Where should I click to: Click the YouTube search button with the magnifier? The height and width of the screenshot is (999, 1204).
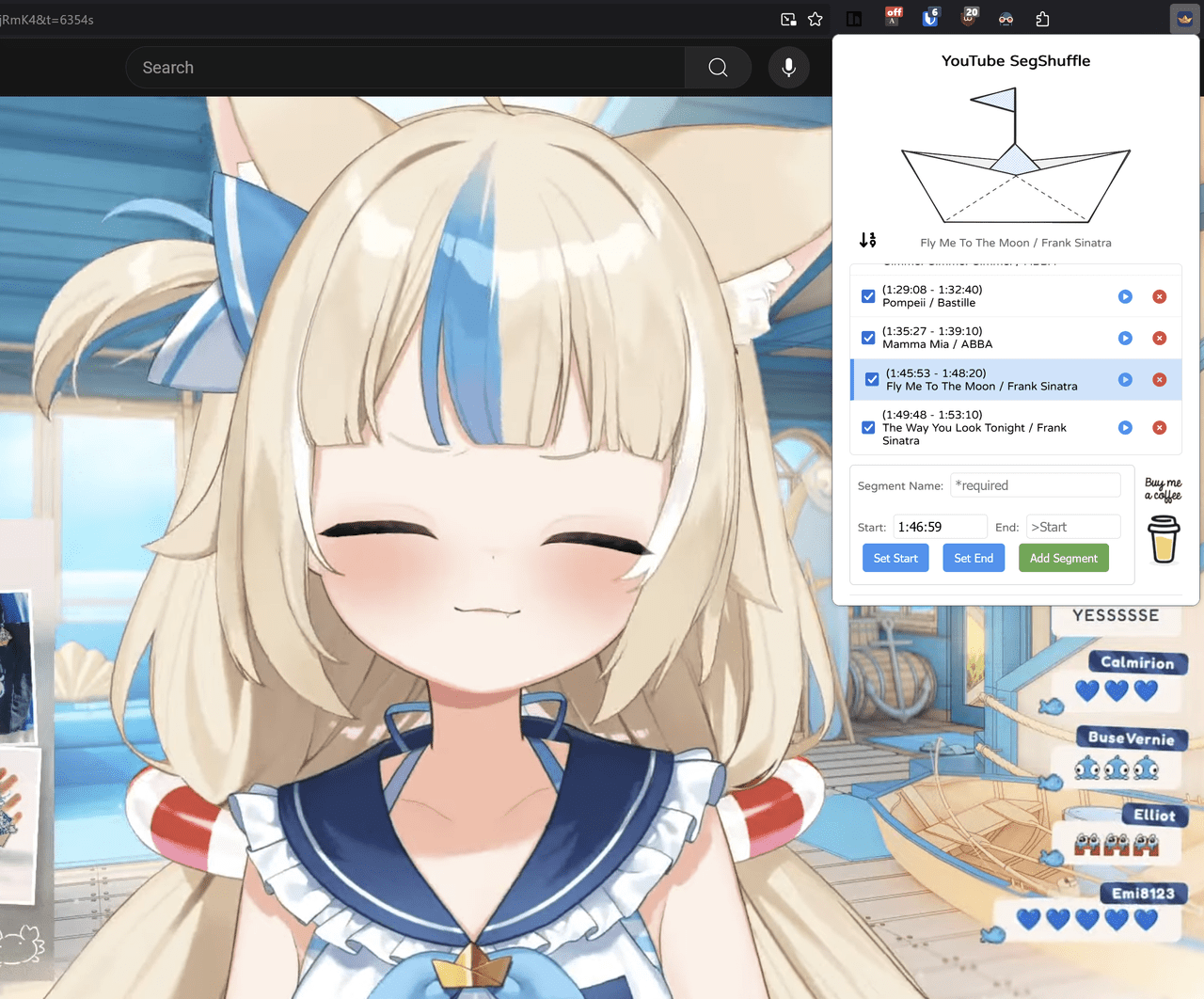[x=718, y=68]
